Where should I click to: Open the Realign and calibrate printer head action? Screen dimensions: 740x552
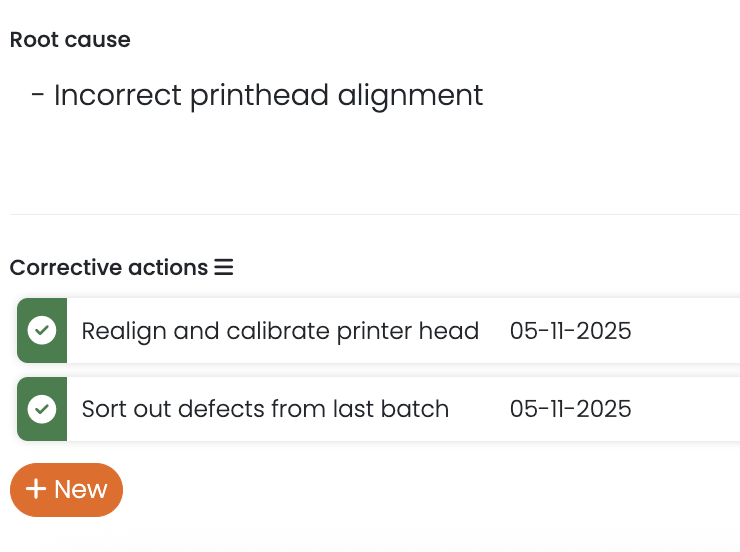280,331
